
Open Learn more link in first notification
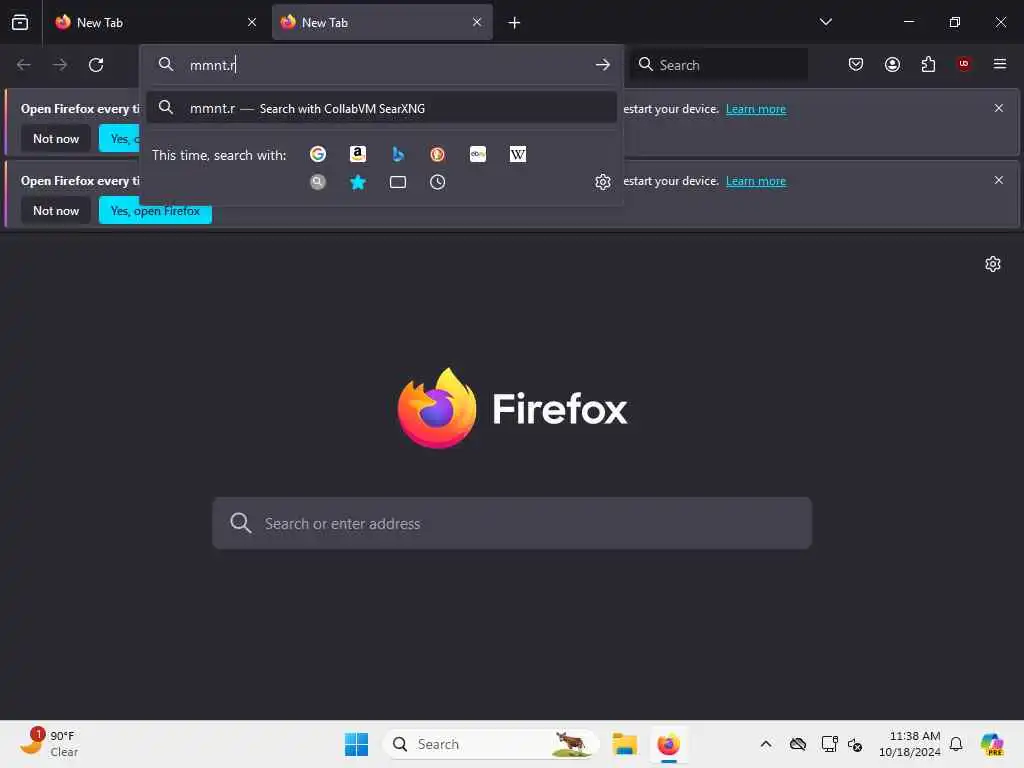click(756, 109)
